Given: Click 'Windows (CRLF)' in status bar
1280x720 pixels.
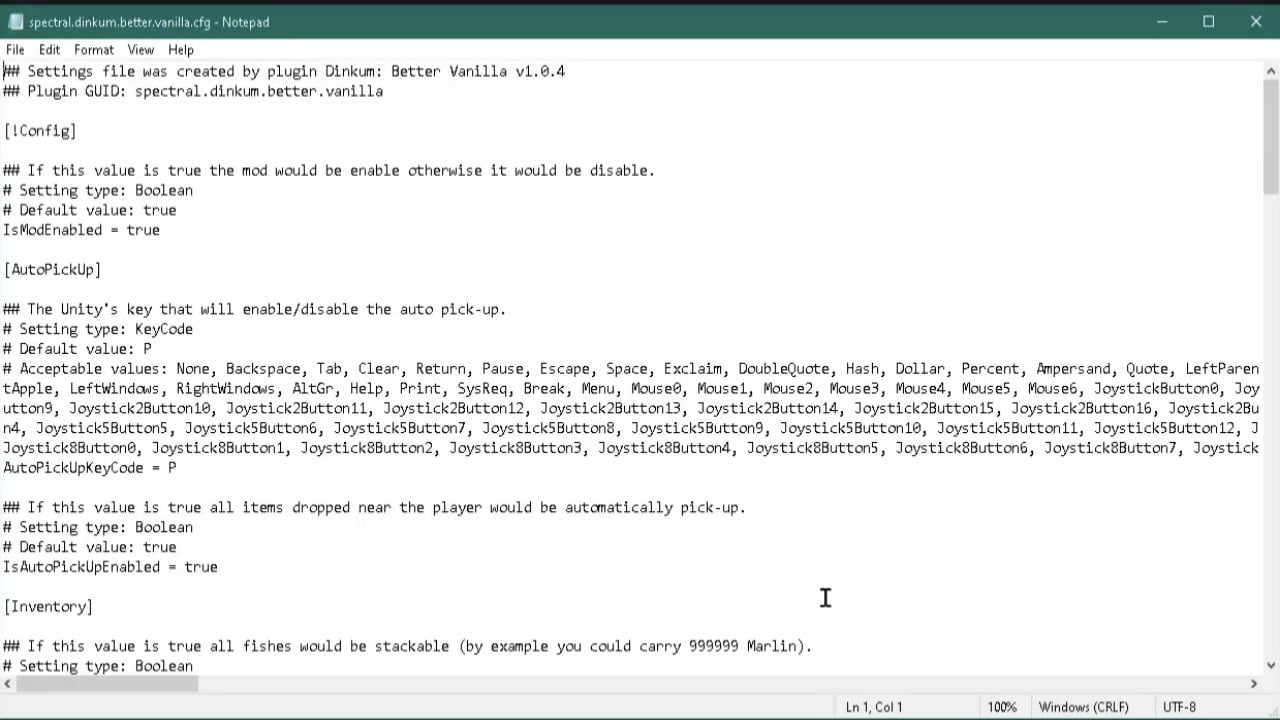Looking at the screenshot, I should point(1084,707).
